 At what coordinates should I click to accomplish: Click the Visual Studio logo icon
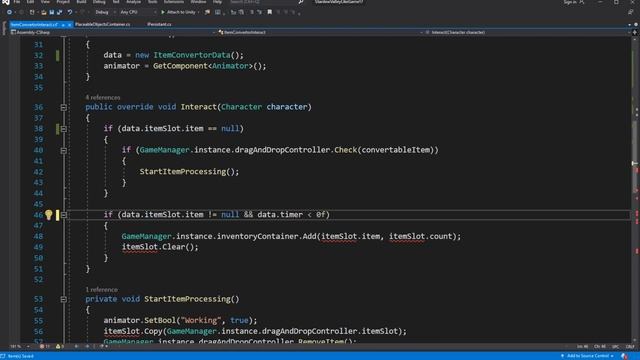pyautogui.click(x=5, y=2)
